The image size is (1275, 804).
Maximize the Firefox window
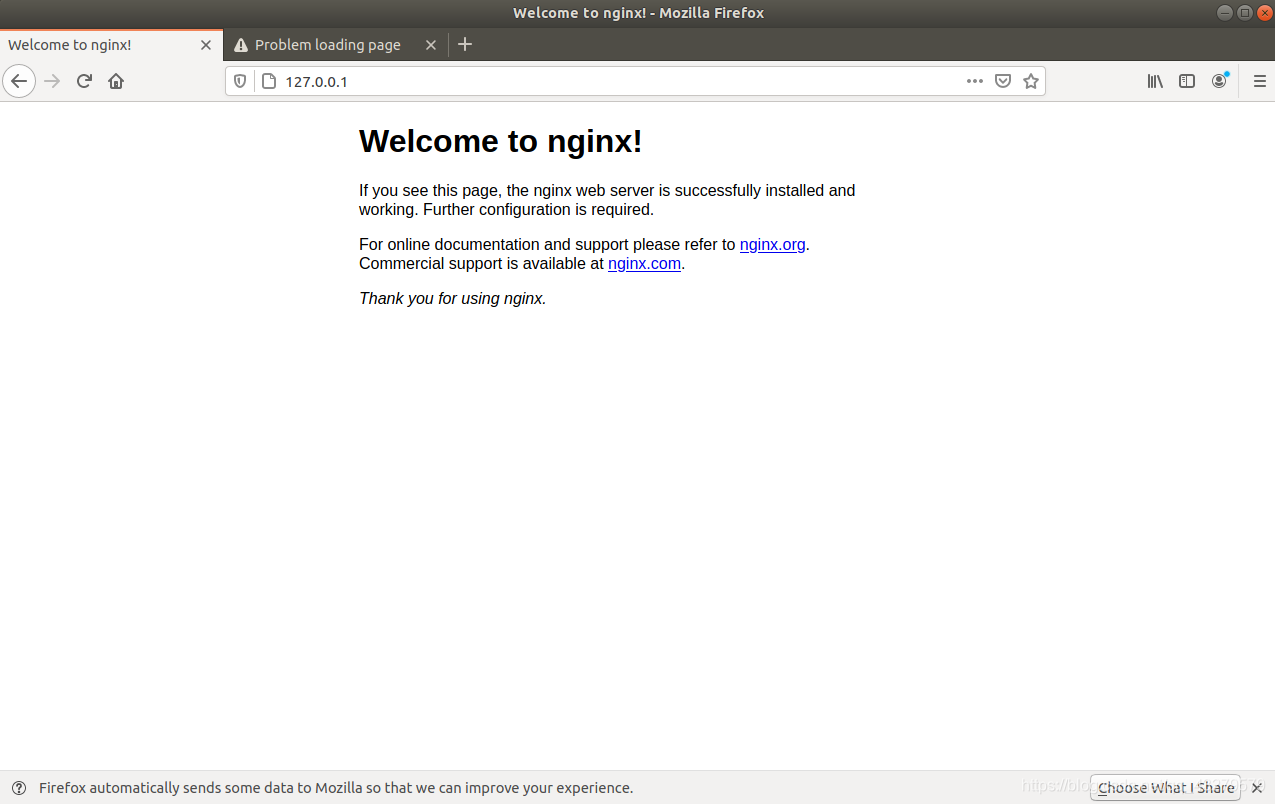[x=1245, y=12]
